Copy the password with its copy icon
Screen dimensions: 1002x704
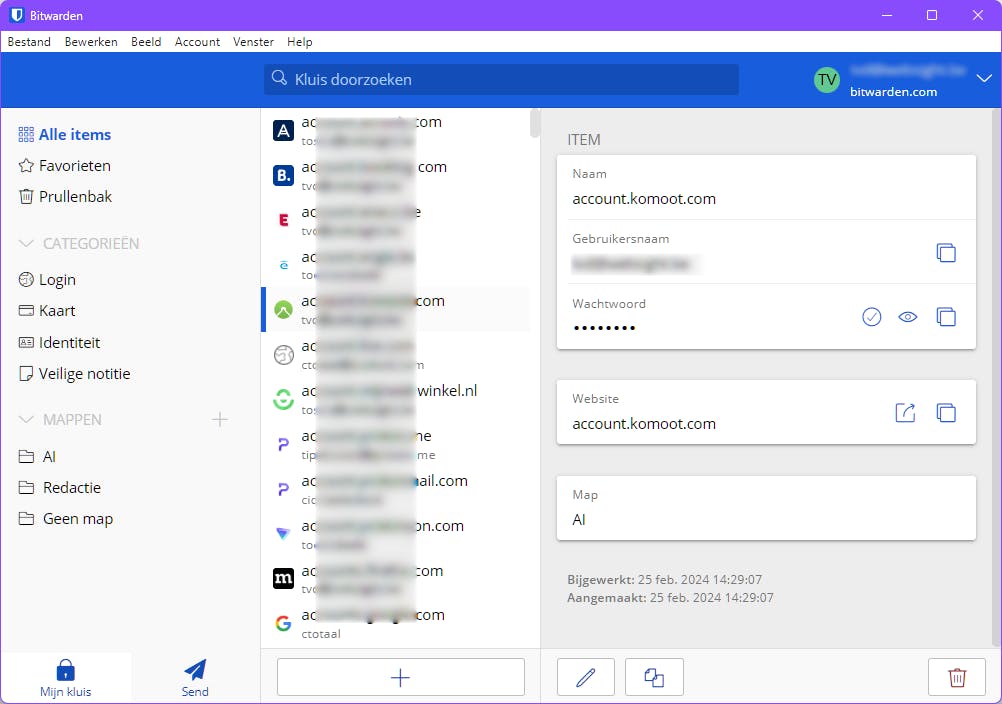(946, 317)
